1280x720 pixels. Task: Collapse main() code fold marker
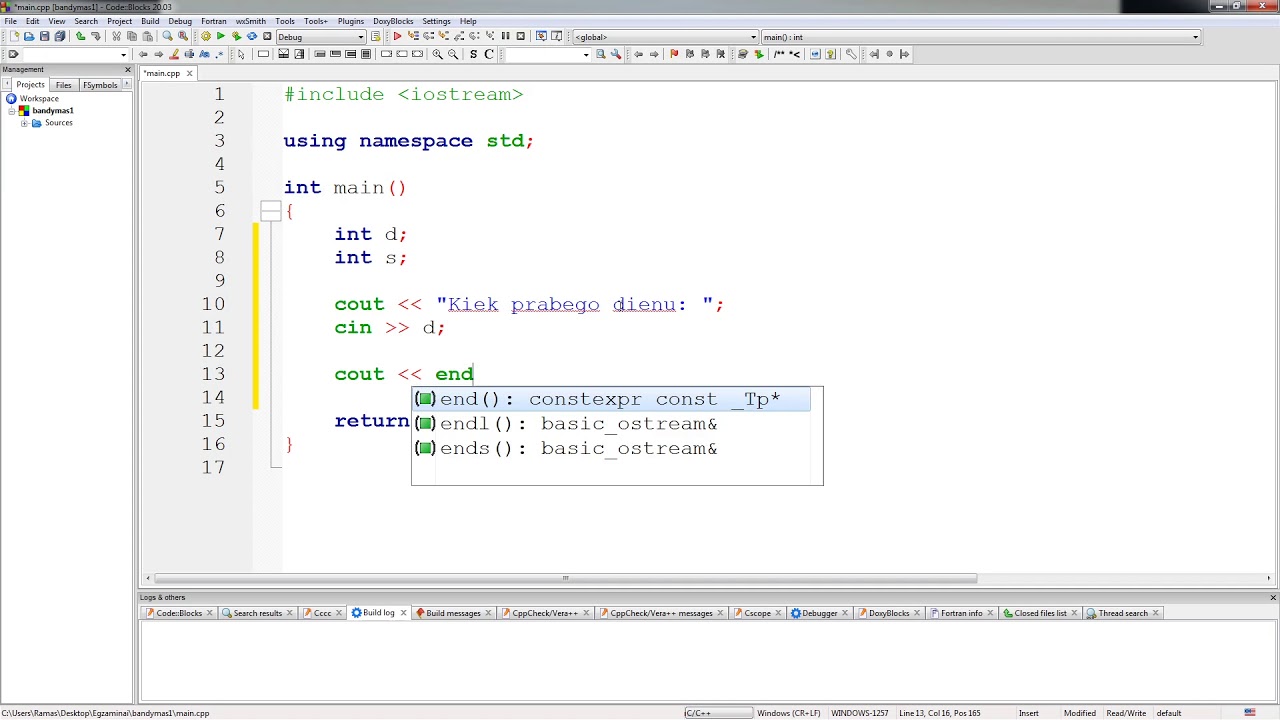coord(270,211)
